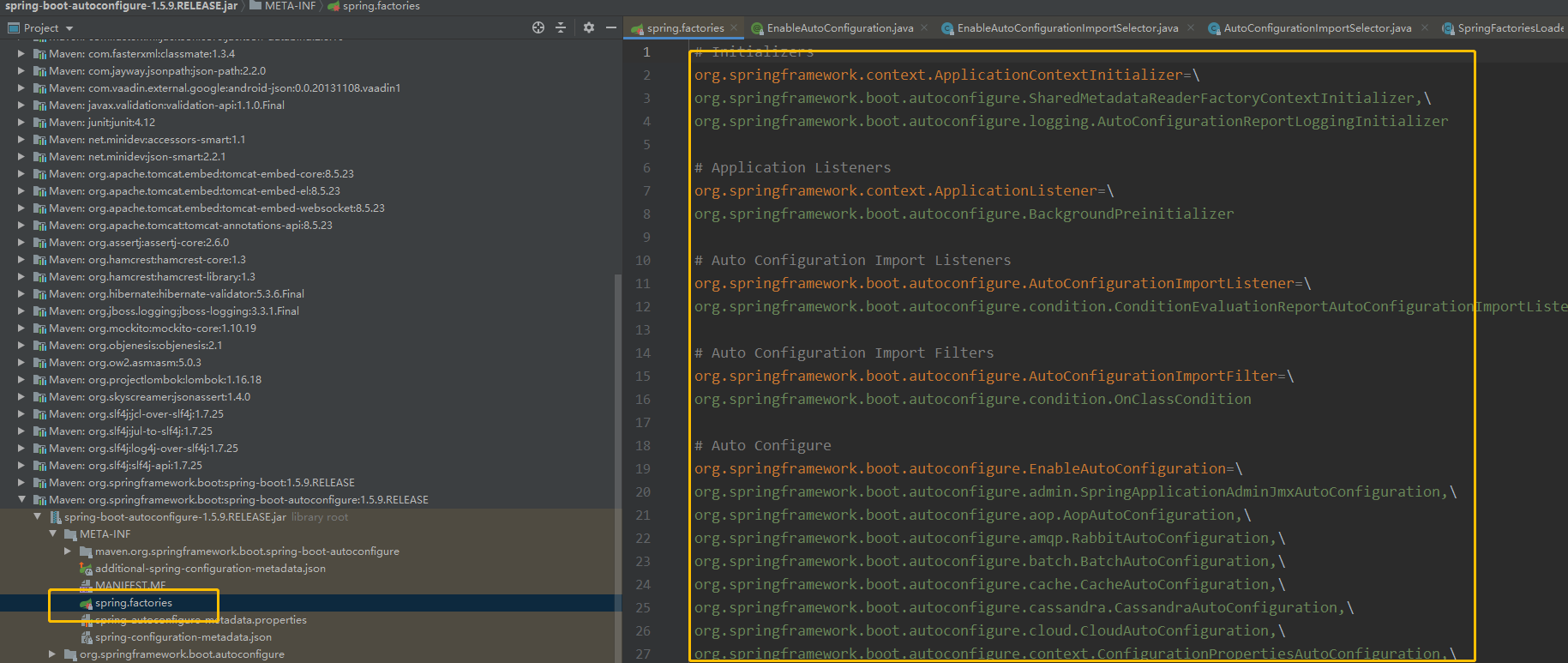Select Maven: org.slf4j:slf4j-api:1.7.25
Screen dimensions: 1568x663
click(x=125, y=466)
